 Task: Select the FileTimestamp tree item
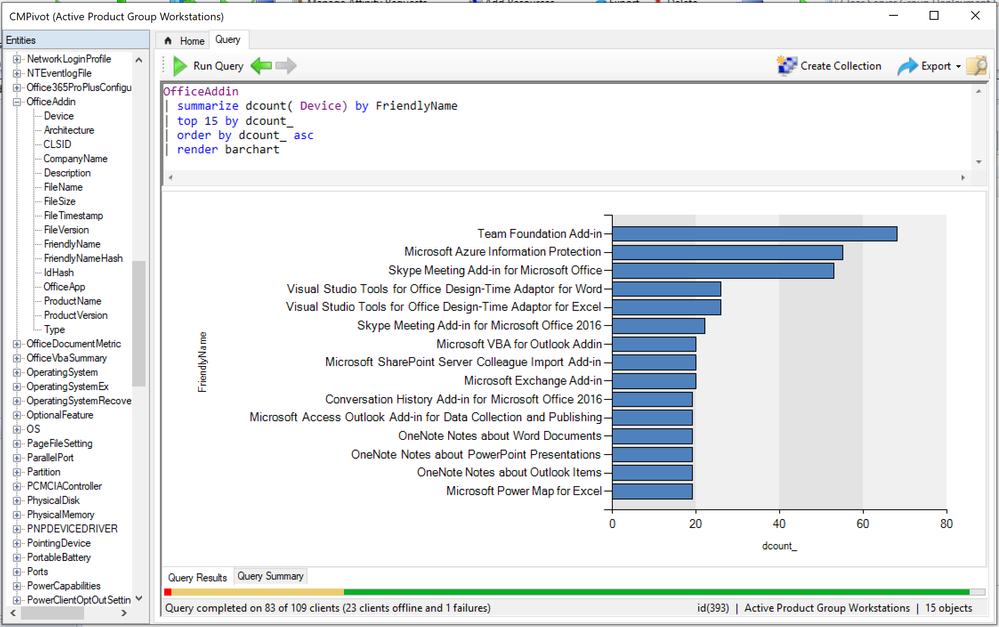coord(73,215)
